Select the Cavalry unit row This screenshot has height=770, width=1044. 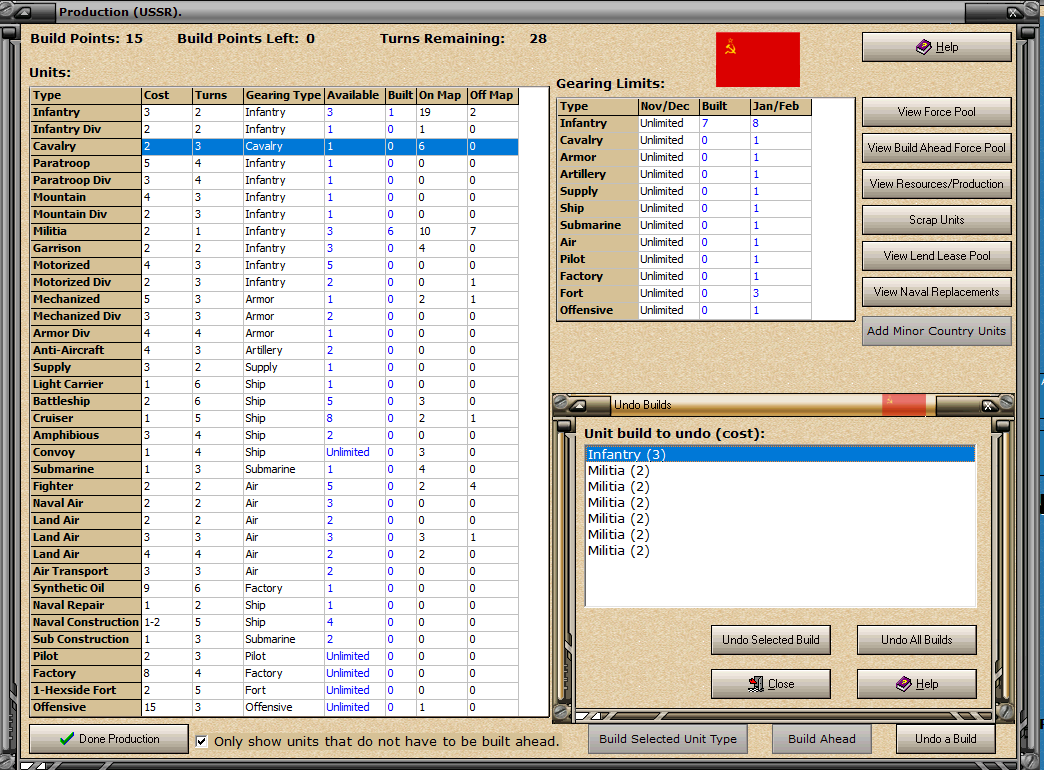pos(274,147)
